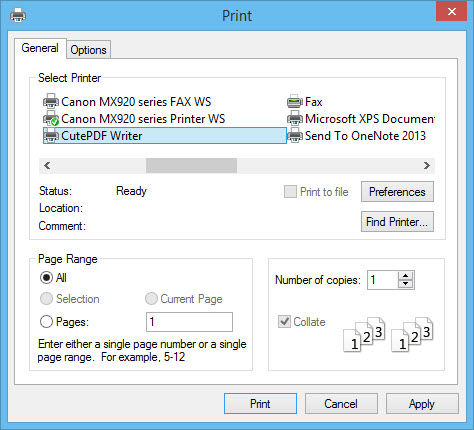The image size is (474, 430).
Task: Choose the Fax device icon
Action: tap(295, 101)
